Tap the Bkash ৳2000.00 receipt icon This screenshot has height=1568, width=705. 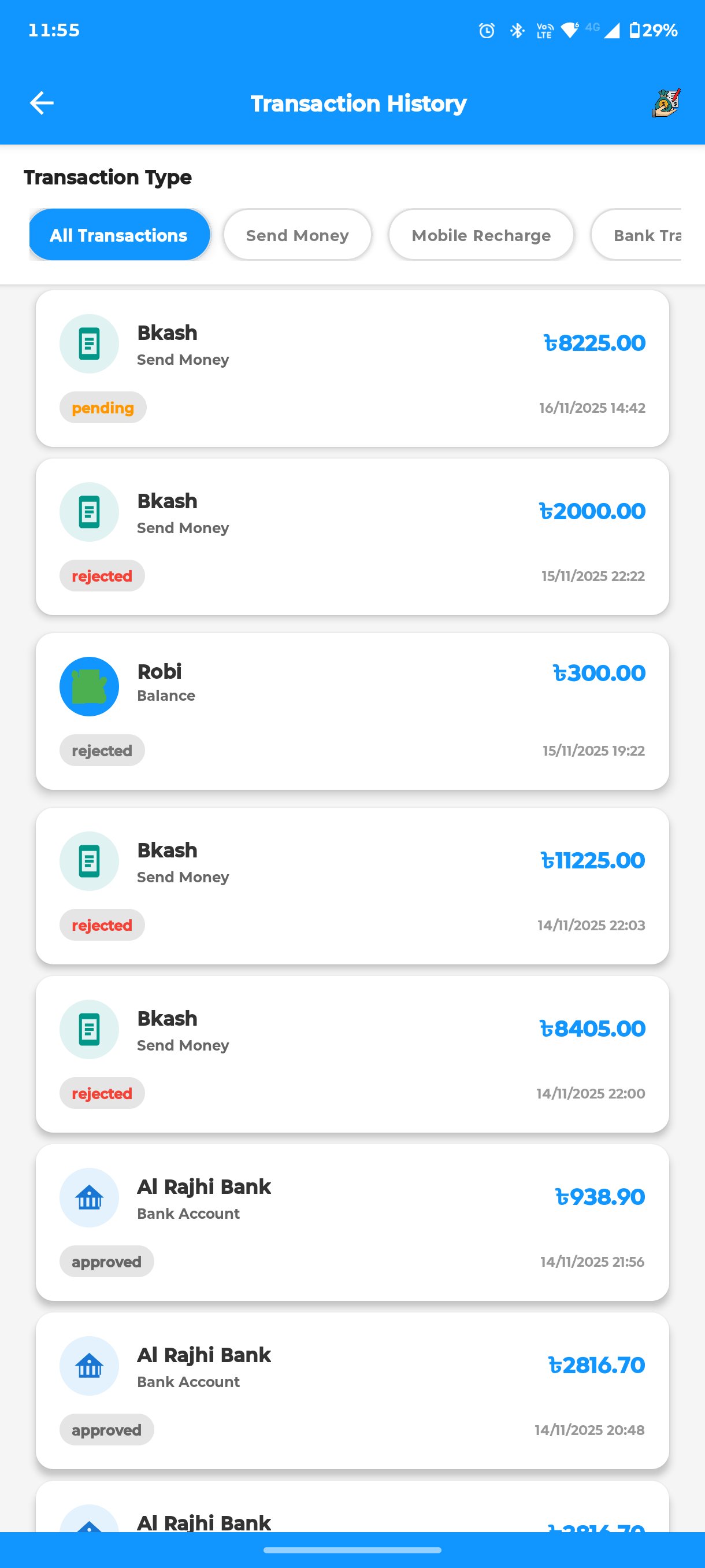[x=89, y=512]
